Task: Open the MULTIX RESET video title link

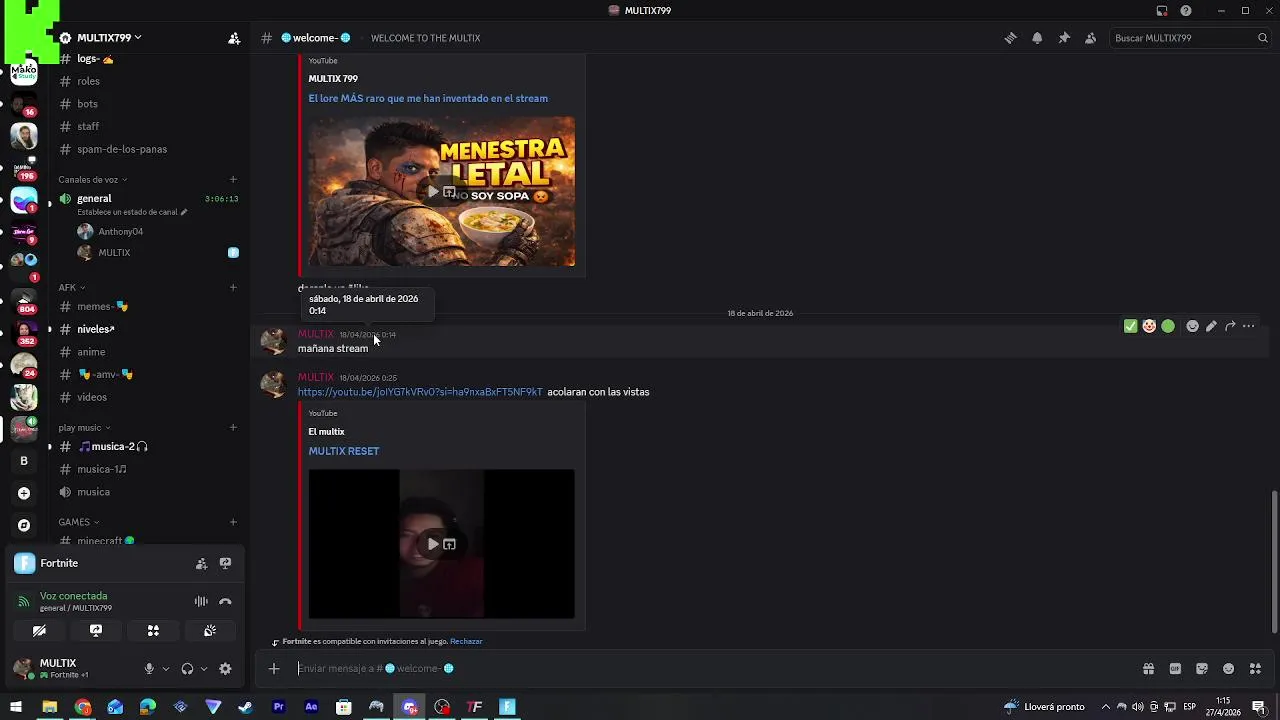Action: tap(344, 451)
